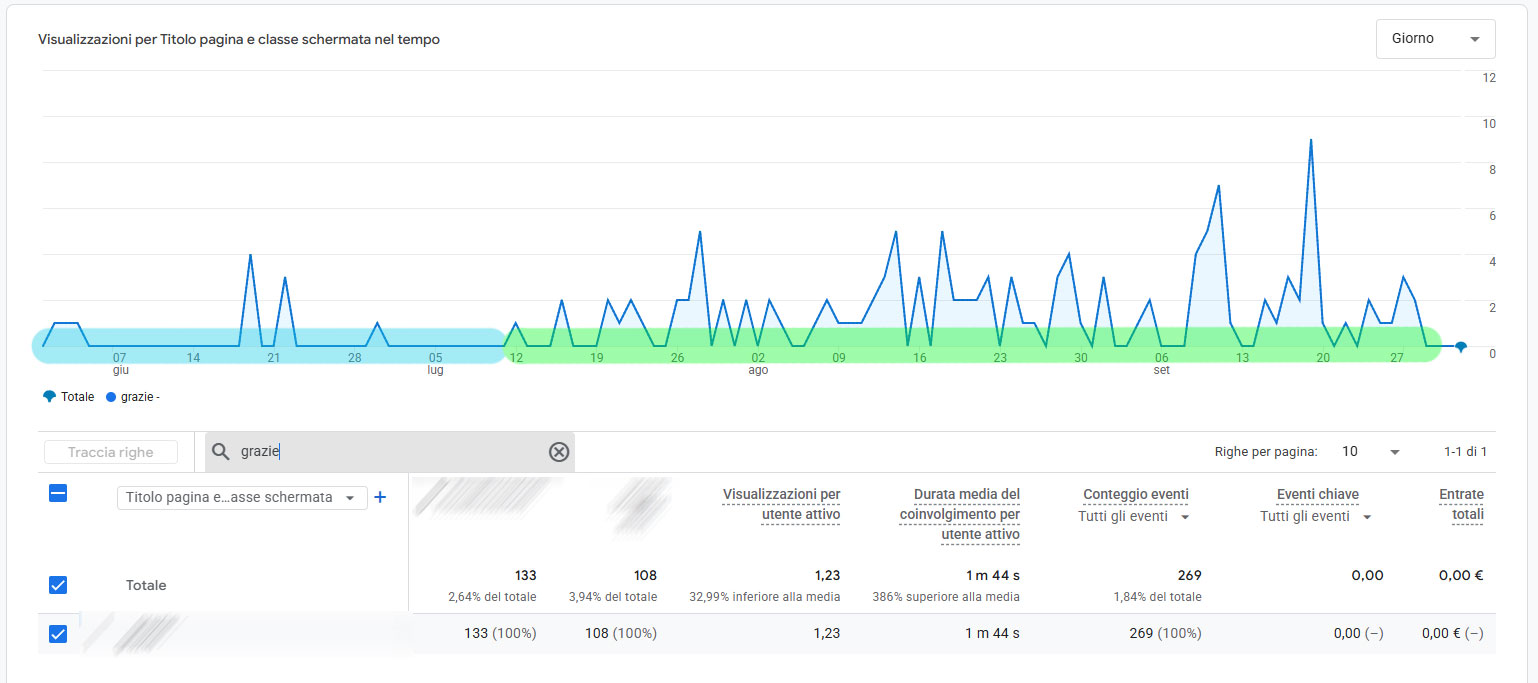Click the magnifier icon in the search box

(221, 452)
